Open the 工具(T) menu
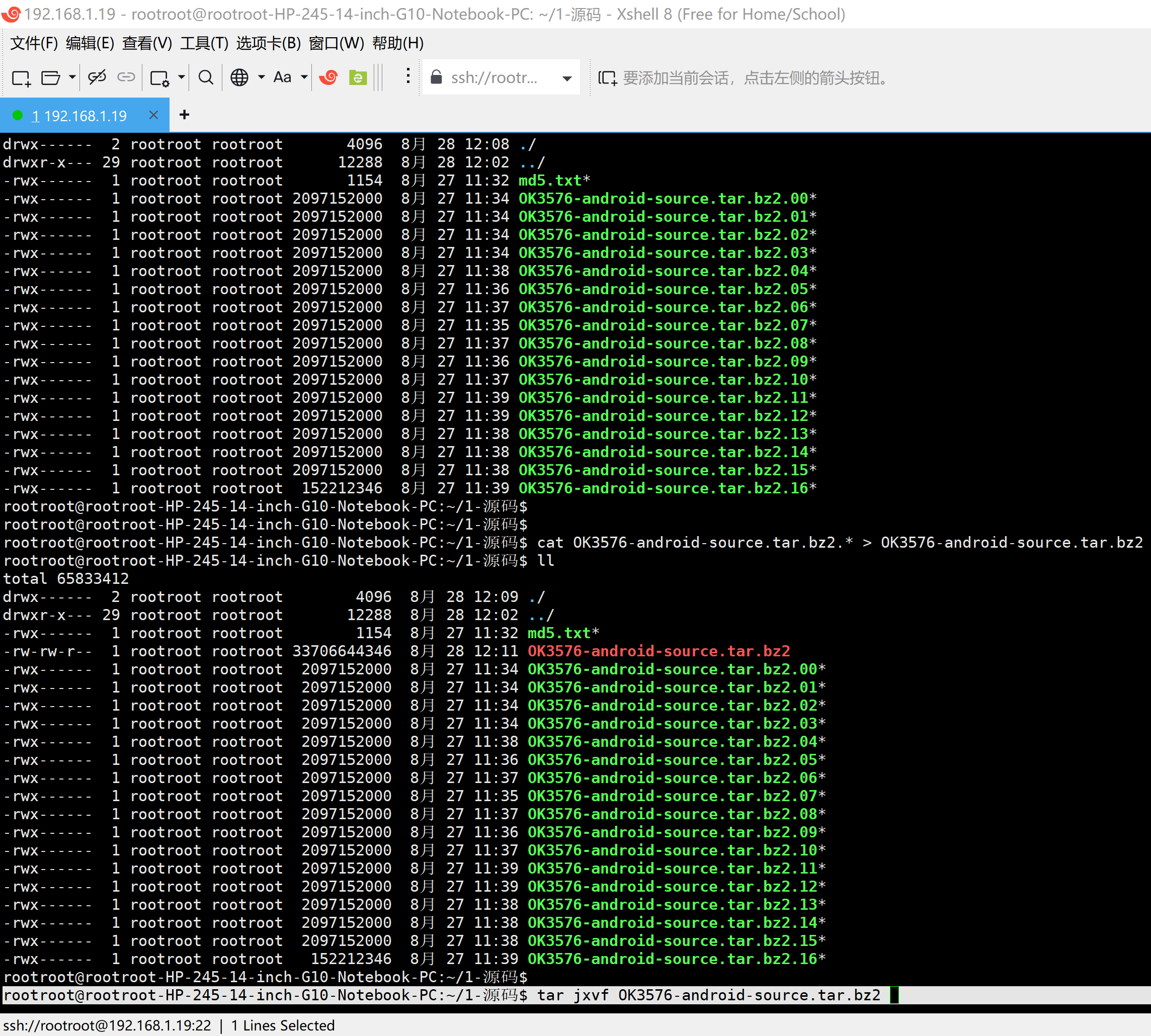1151x1036 pixels. pyautogui.click(x=204, y=43)
